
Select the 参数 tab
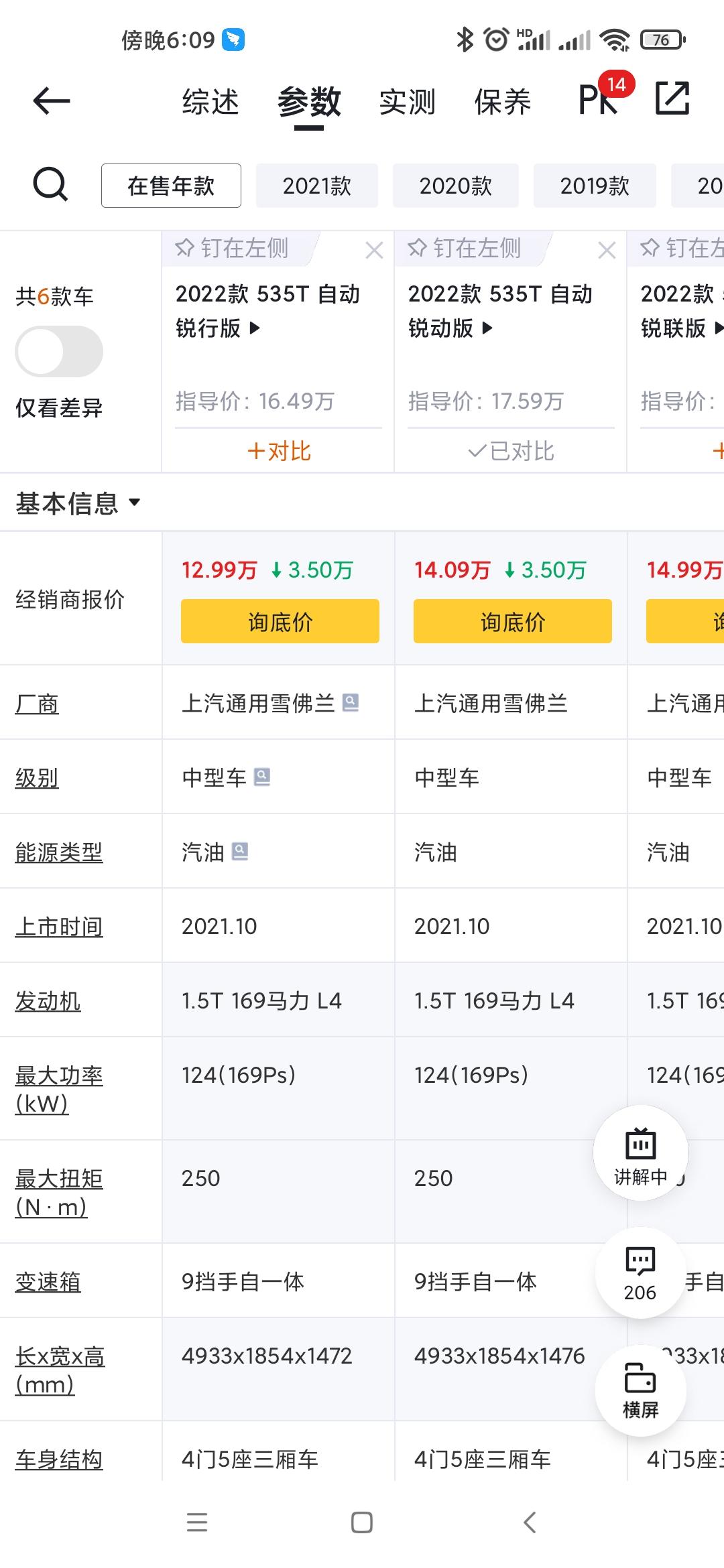309,102
